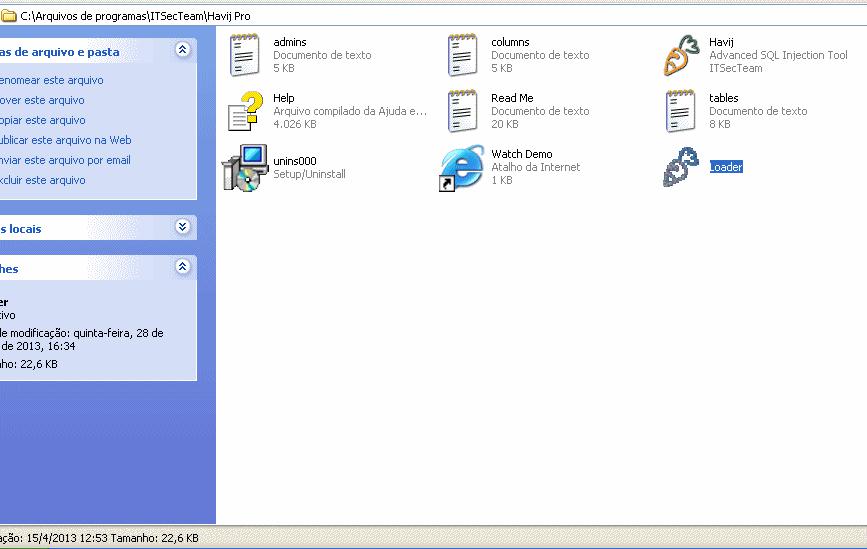The height and width of the screenshot is (549, 867).
Task: Select the Read Me document icon
Action: pos(462,111)
